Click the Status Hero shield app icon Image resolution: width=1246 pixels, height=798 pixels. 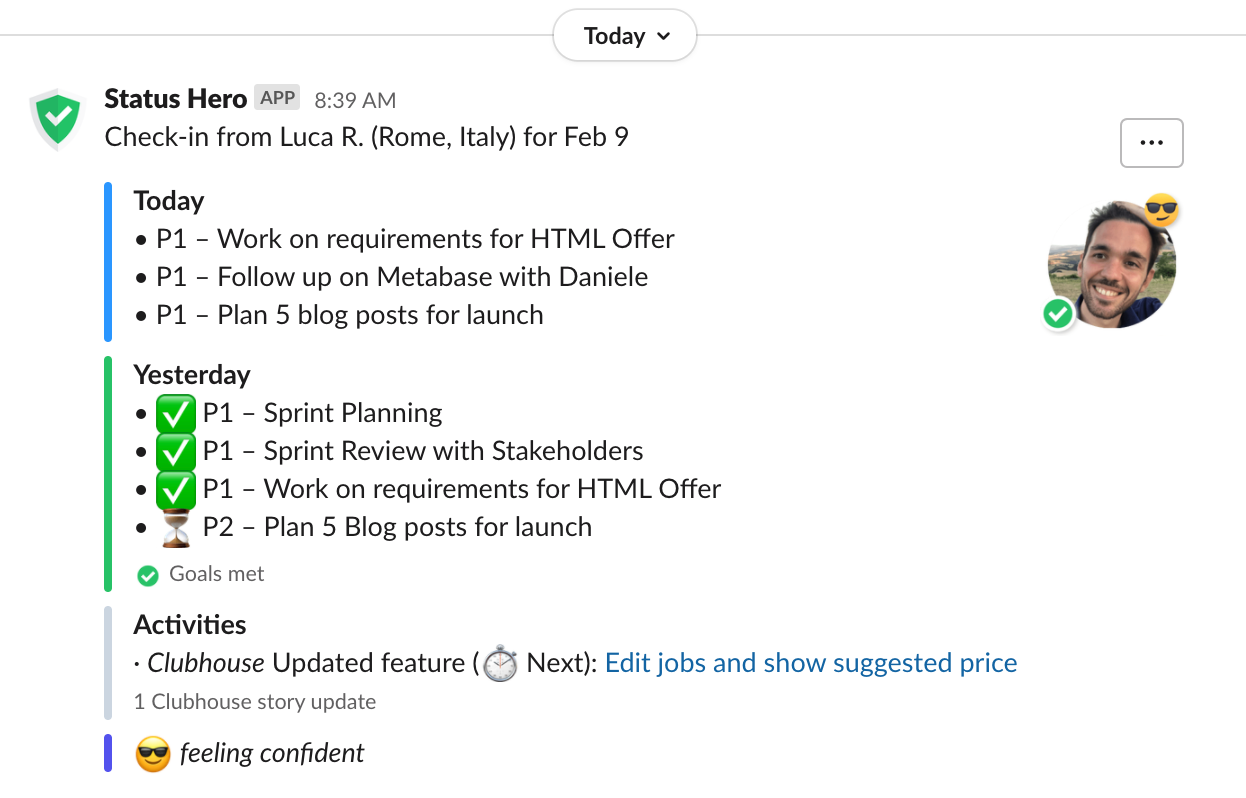[57, 118]
